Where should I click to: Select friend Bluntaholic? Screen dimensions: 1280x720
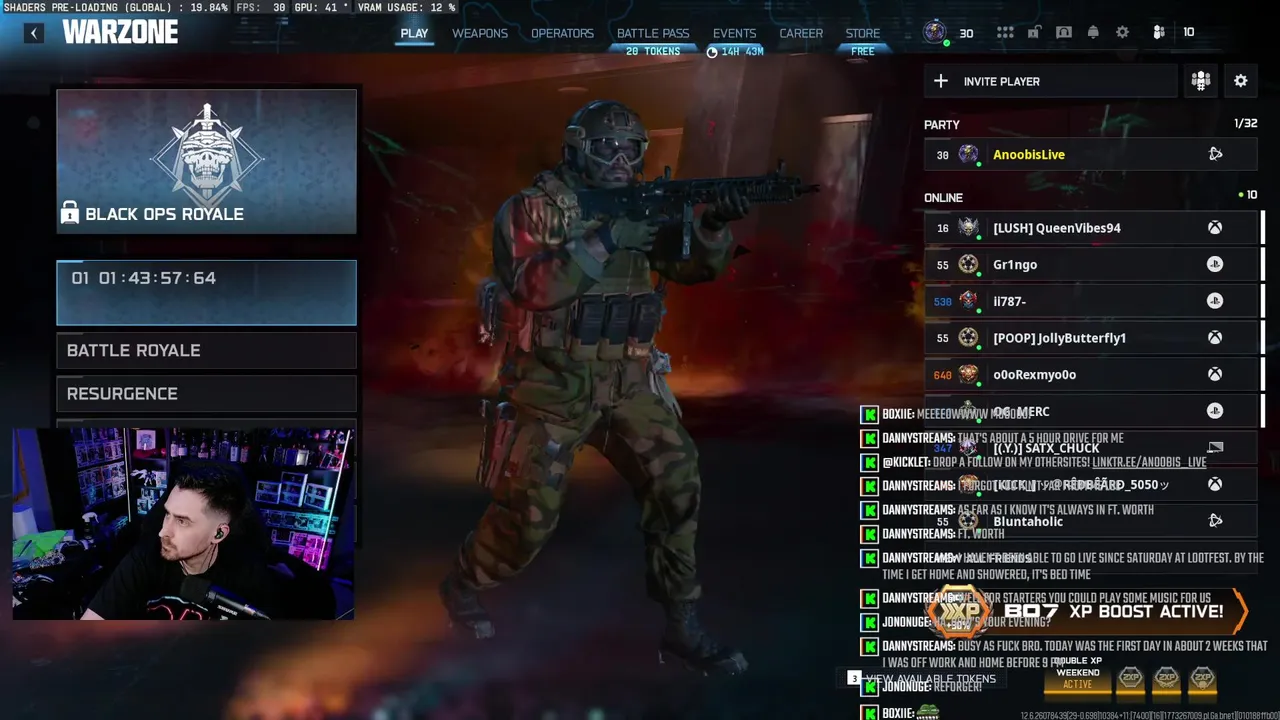(x=1090, y=521)
